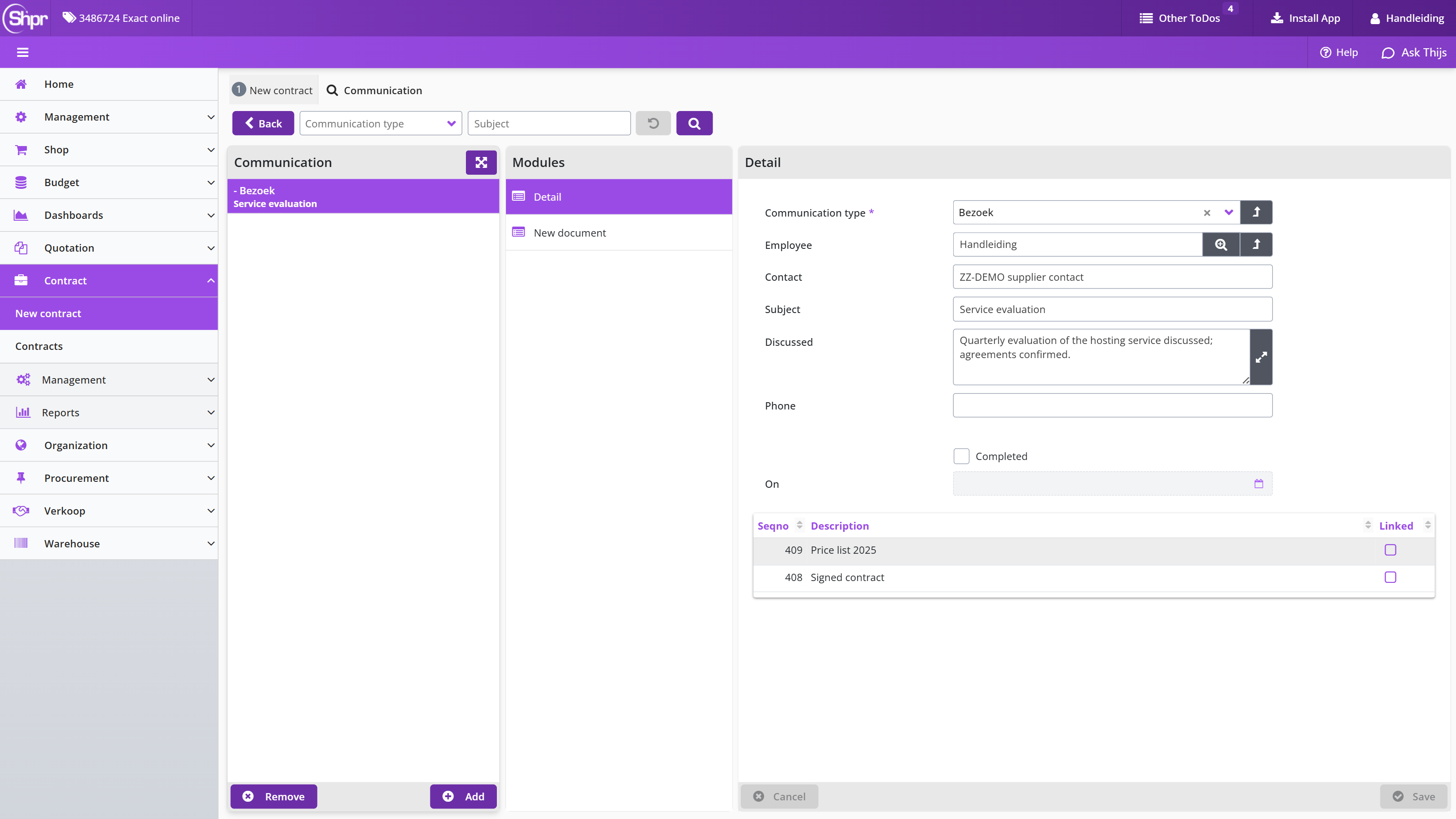Toggle the hamburger menu icon
Screen dimensions: 1456x819
tap(23, 53)
